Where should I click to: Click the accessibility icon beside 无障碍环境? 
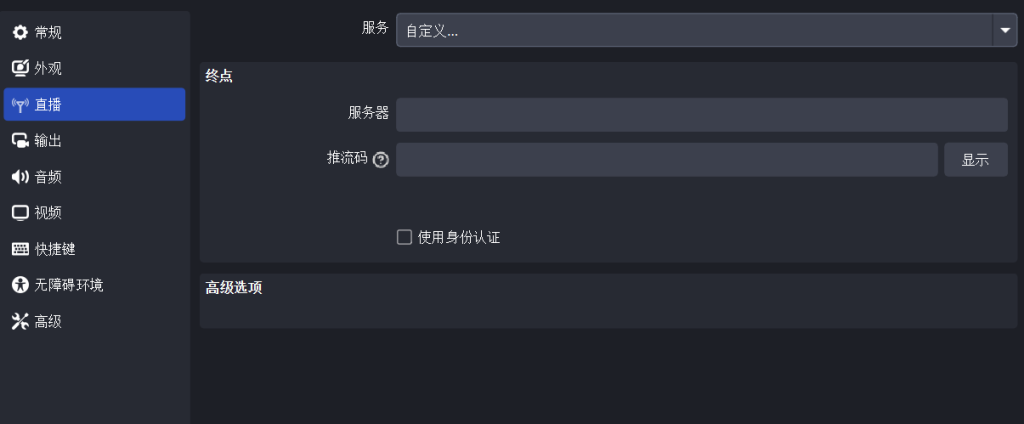coord(21,285)
